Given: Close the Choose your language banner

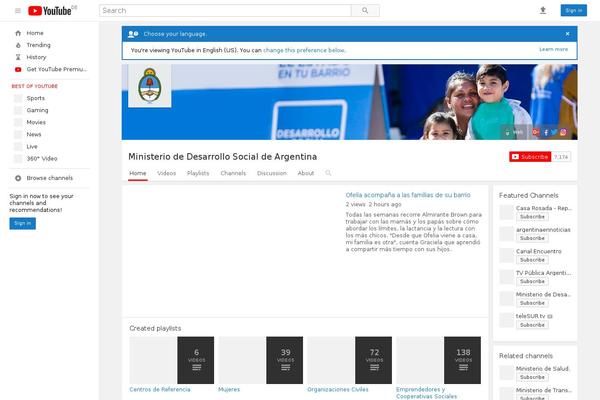Looking at the screenshot, I should [x=567, y=34].
